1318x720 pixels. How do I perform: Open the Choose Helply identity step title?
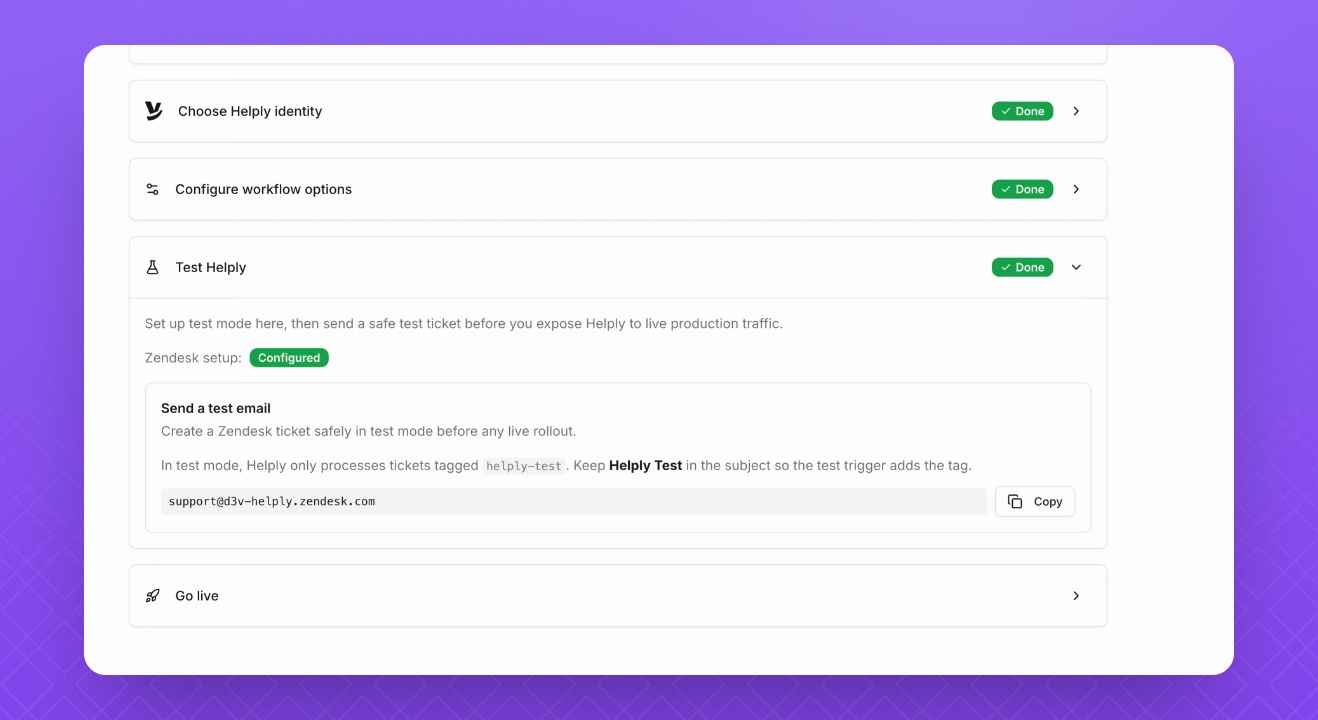[250, 111]
